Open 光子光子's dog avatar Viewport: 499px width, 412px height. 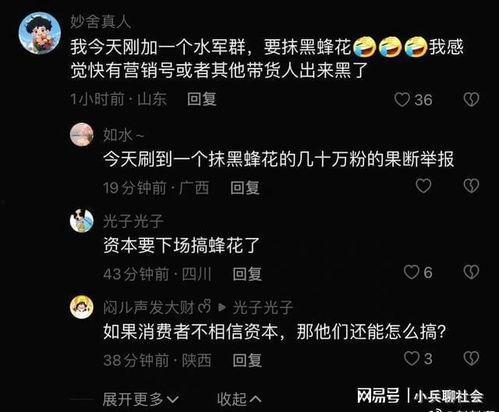(82, 221)
